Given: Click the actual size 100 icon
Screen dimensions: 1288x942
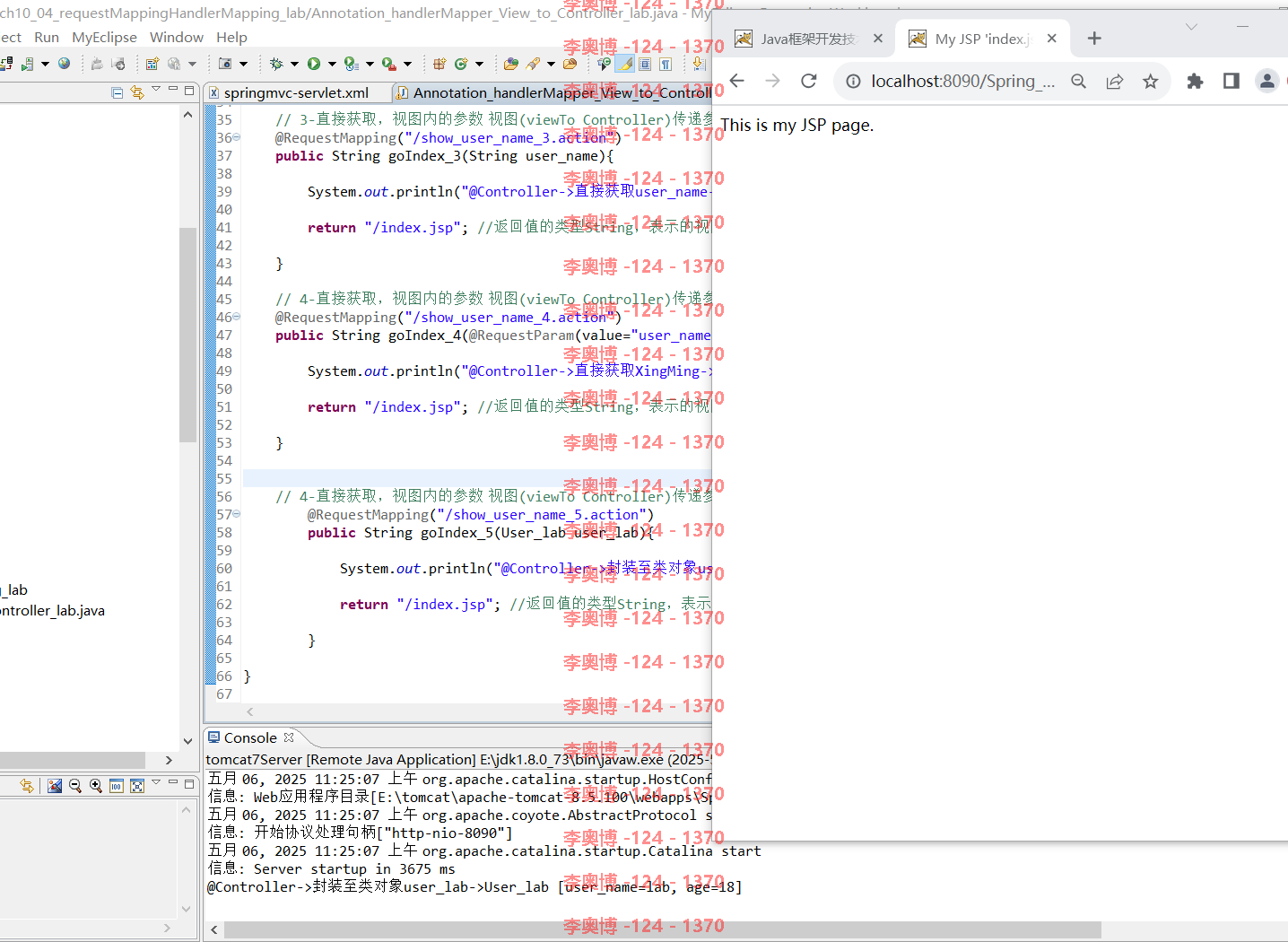Looking at the screenshot, I should [117, 786].
